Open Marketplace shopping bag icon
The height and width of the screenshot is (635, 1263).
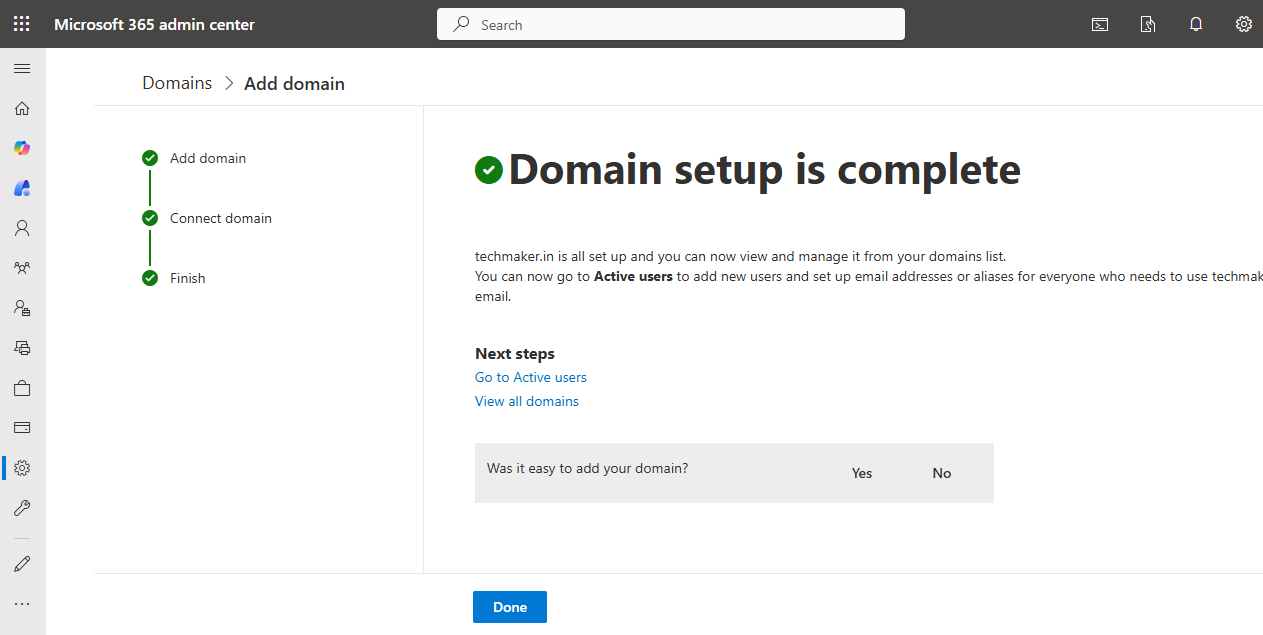coord(22,388)
